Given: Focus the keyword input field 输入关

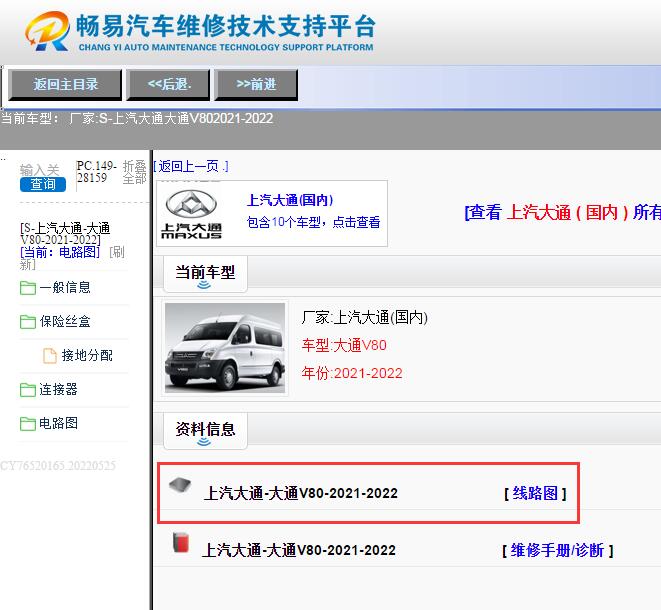Looking at the screenshot, I should (x=40, y=170).
